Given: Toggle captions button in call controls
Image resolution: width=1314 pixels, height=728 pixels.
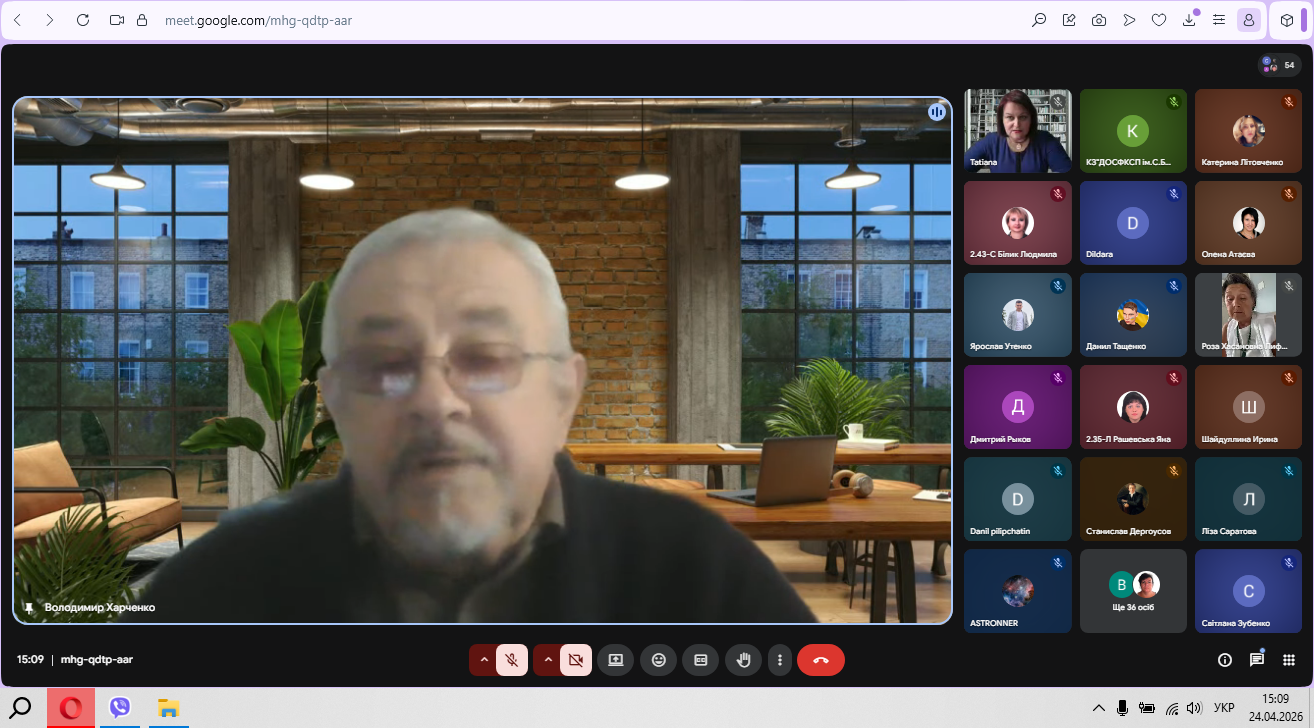Looking at the screenshot, I should [x=700, y=660].
